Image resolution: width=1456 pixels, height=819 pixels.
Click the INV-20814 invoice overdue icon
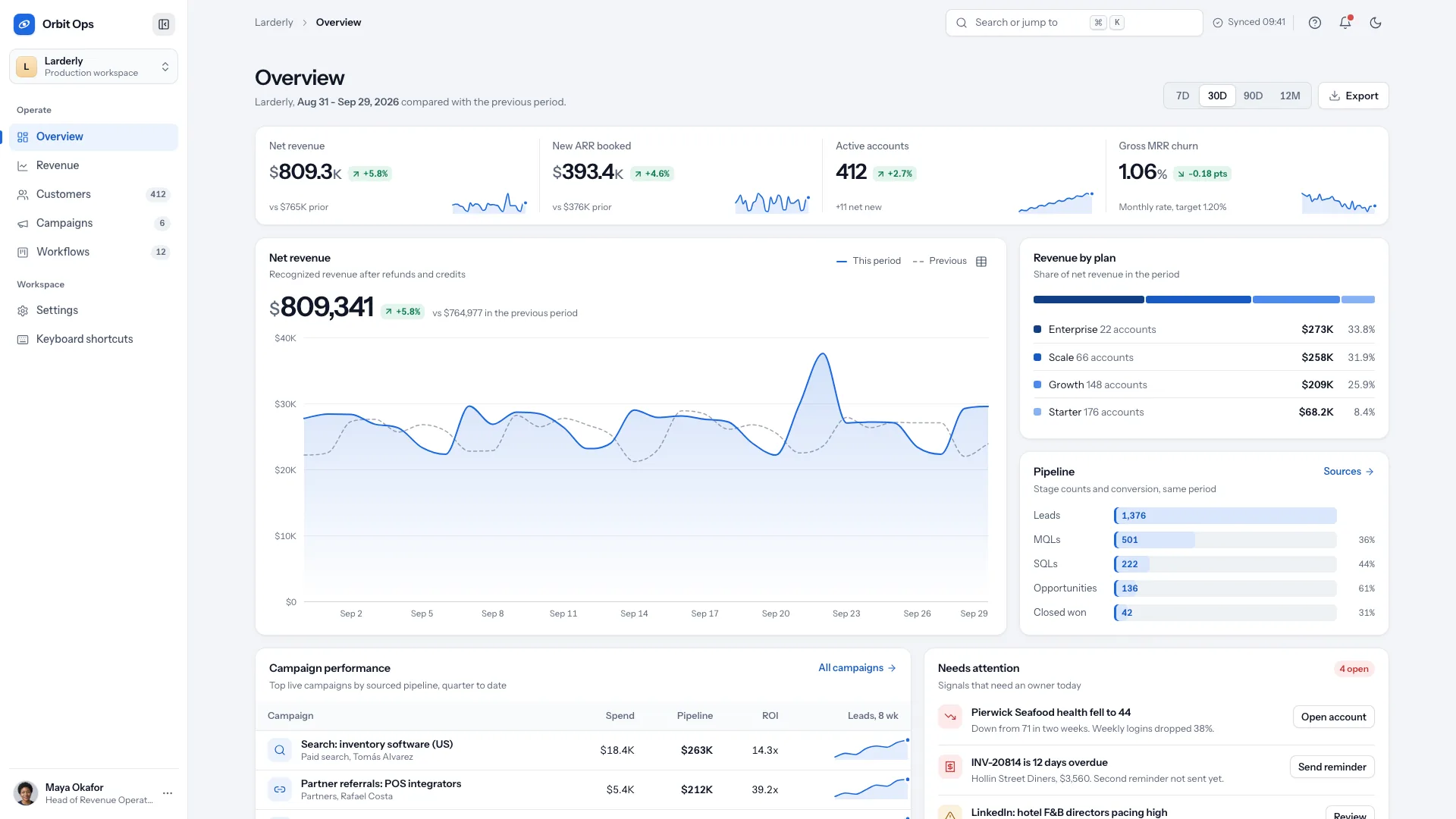click(x=950, y=767)
